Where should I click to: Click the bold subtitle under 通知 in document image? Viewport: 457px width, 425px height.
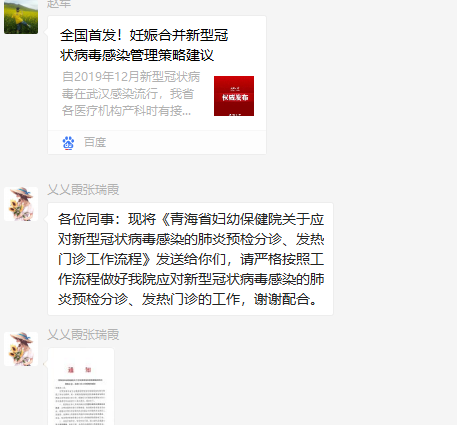[x=80, y=382]
